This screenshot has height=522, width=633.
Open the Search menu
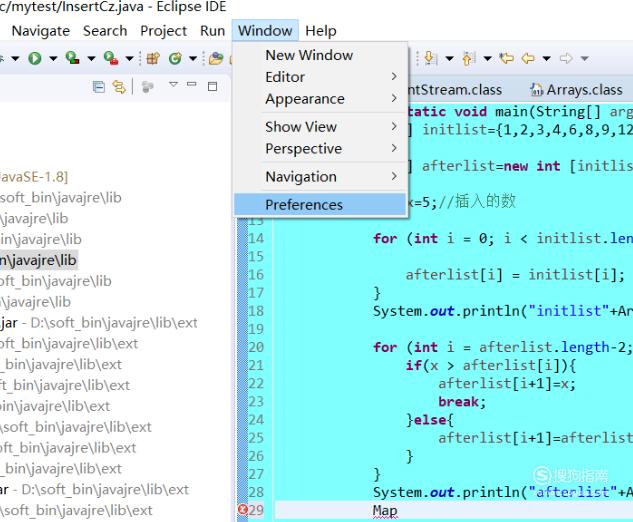click(x=105, y=31)
